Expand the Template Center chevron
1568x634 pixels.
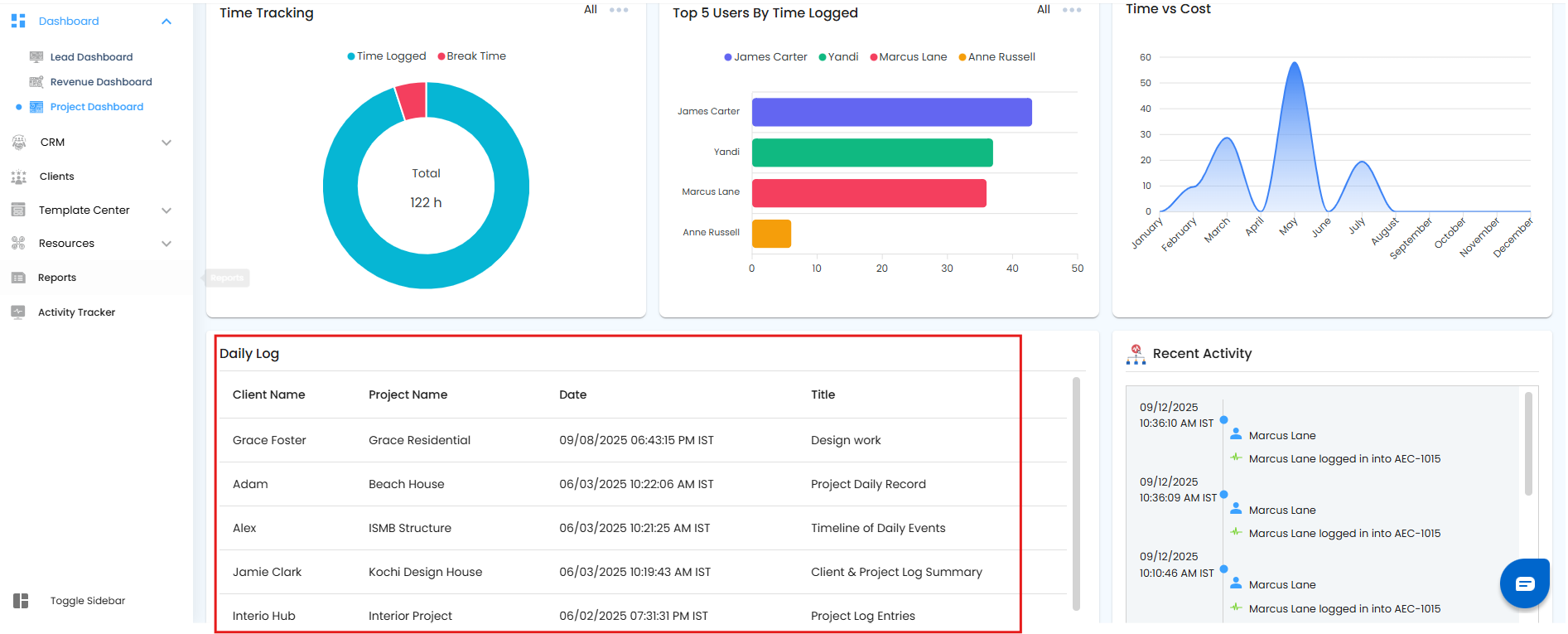pos(166,211)
